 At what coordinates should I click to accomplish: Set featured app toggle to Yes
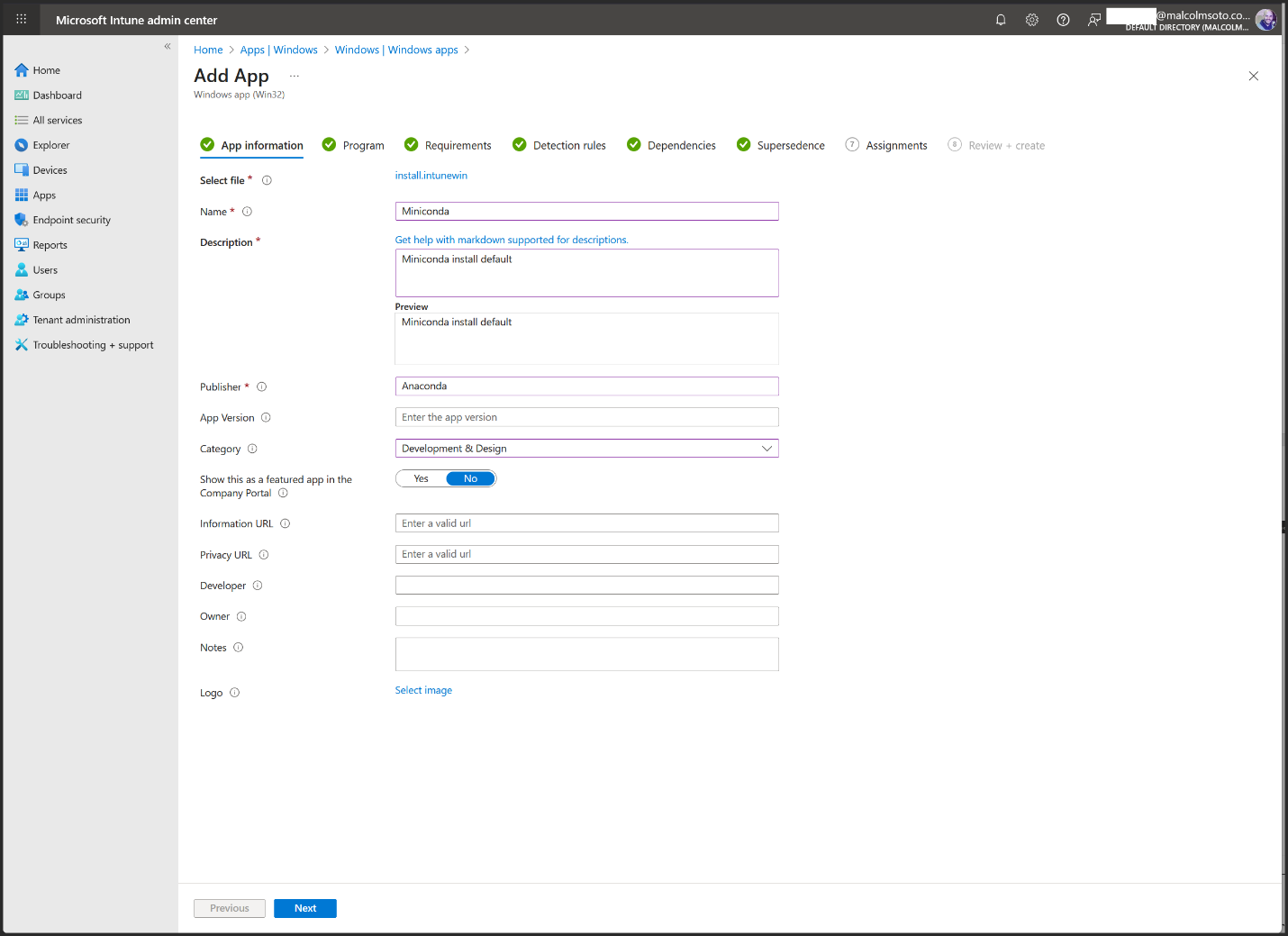point(422,478)
